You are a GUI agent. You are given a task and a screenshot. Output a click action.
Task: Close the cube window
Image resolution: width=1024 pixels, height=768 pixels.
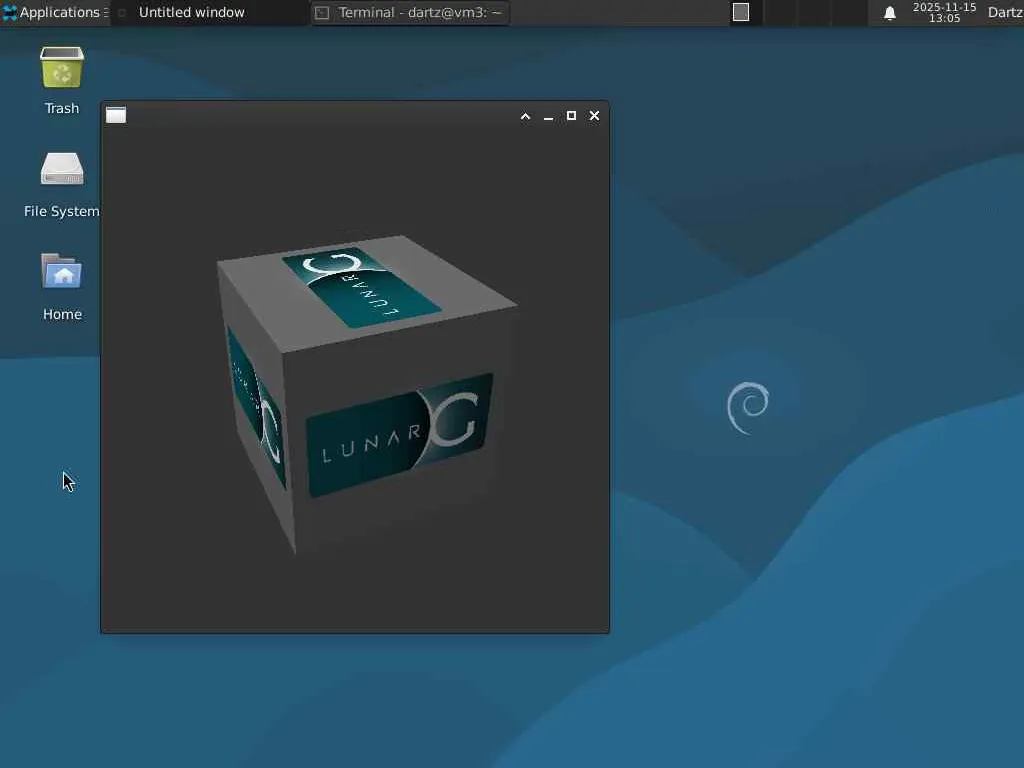[x=594, y=116]
